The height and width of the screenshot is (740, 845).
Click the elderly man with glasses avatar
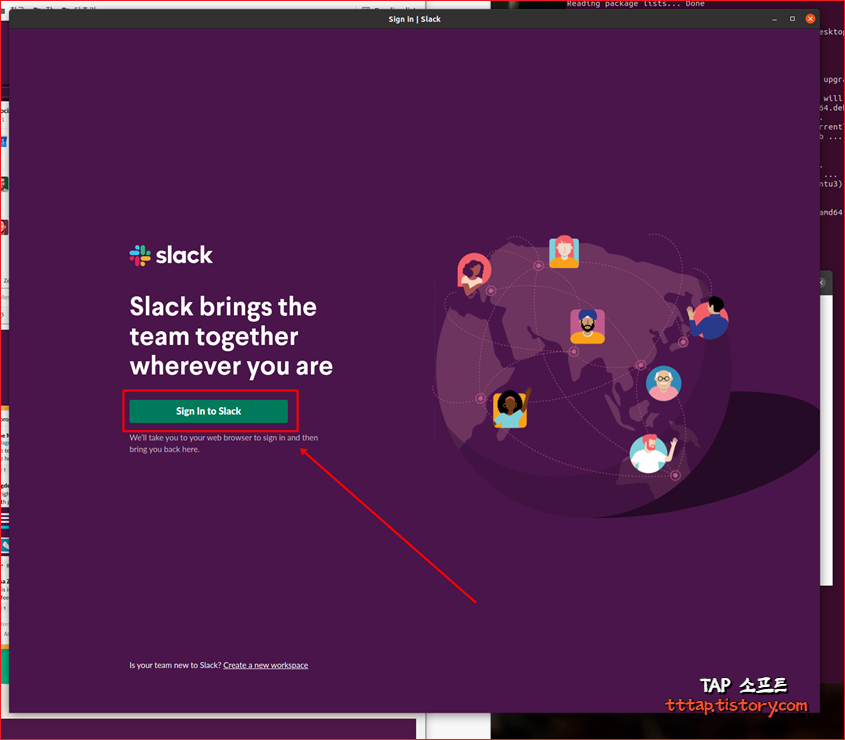tap(663, 383)
